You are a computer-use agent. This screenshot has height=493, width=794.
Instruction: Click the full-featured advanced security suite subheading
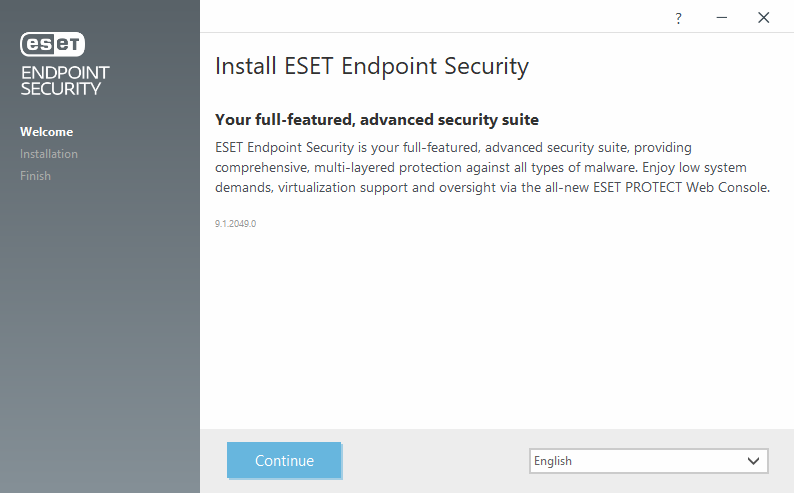pyautogui.click(x=377, y=120)
